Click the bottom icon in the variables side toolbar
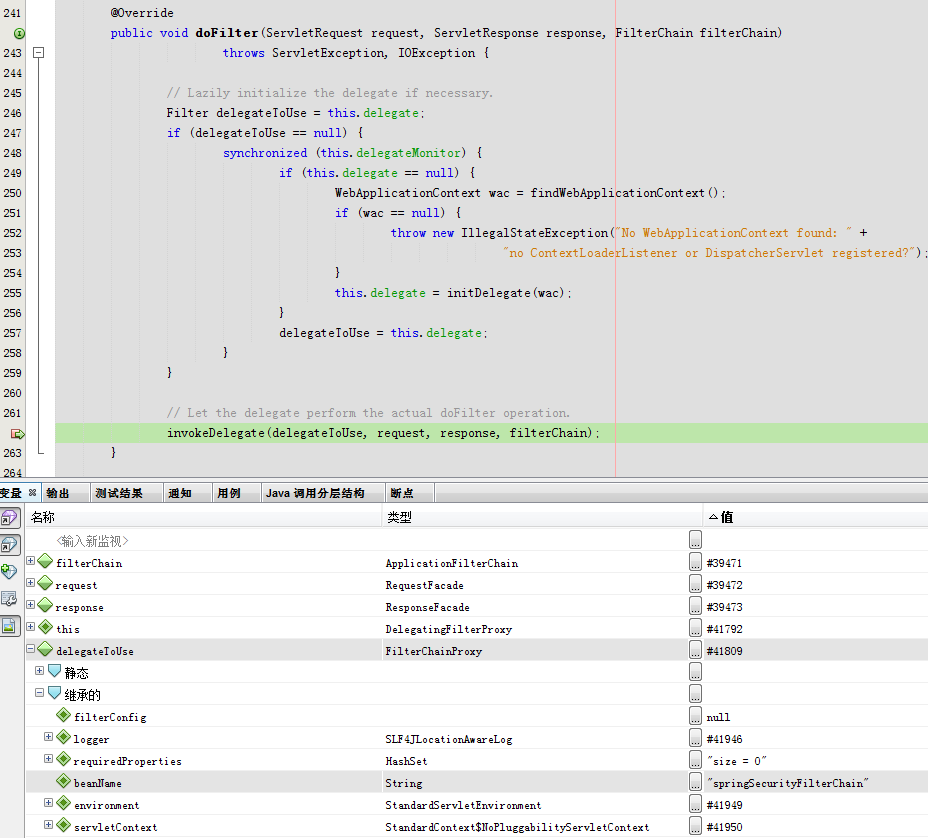The height and width of the screenshot is (838, 928). coord(10,626)
